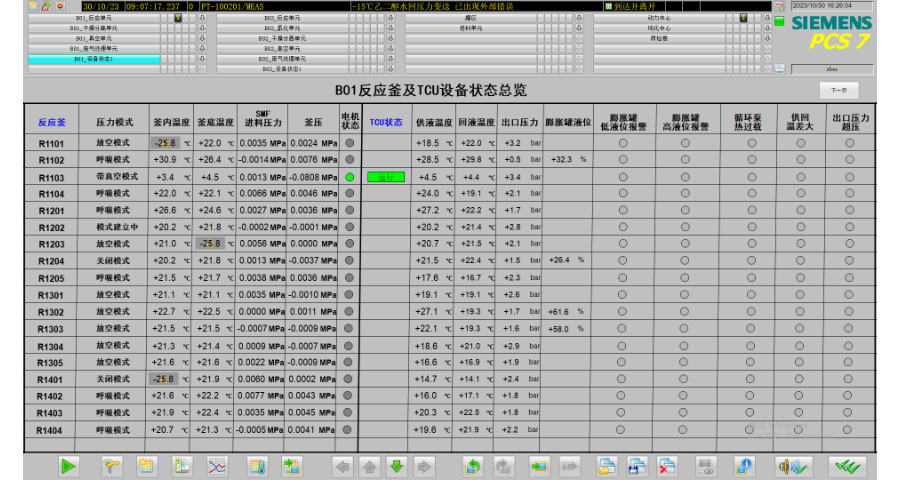Open the B01_真空单元 area
Screen dimensions: 900x480
coord(92,39)
